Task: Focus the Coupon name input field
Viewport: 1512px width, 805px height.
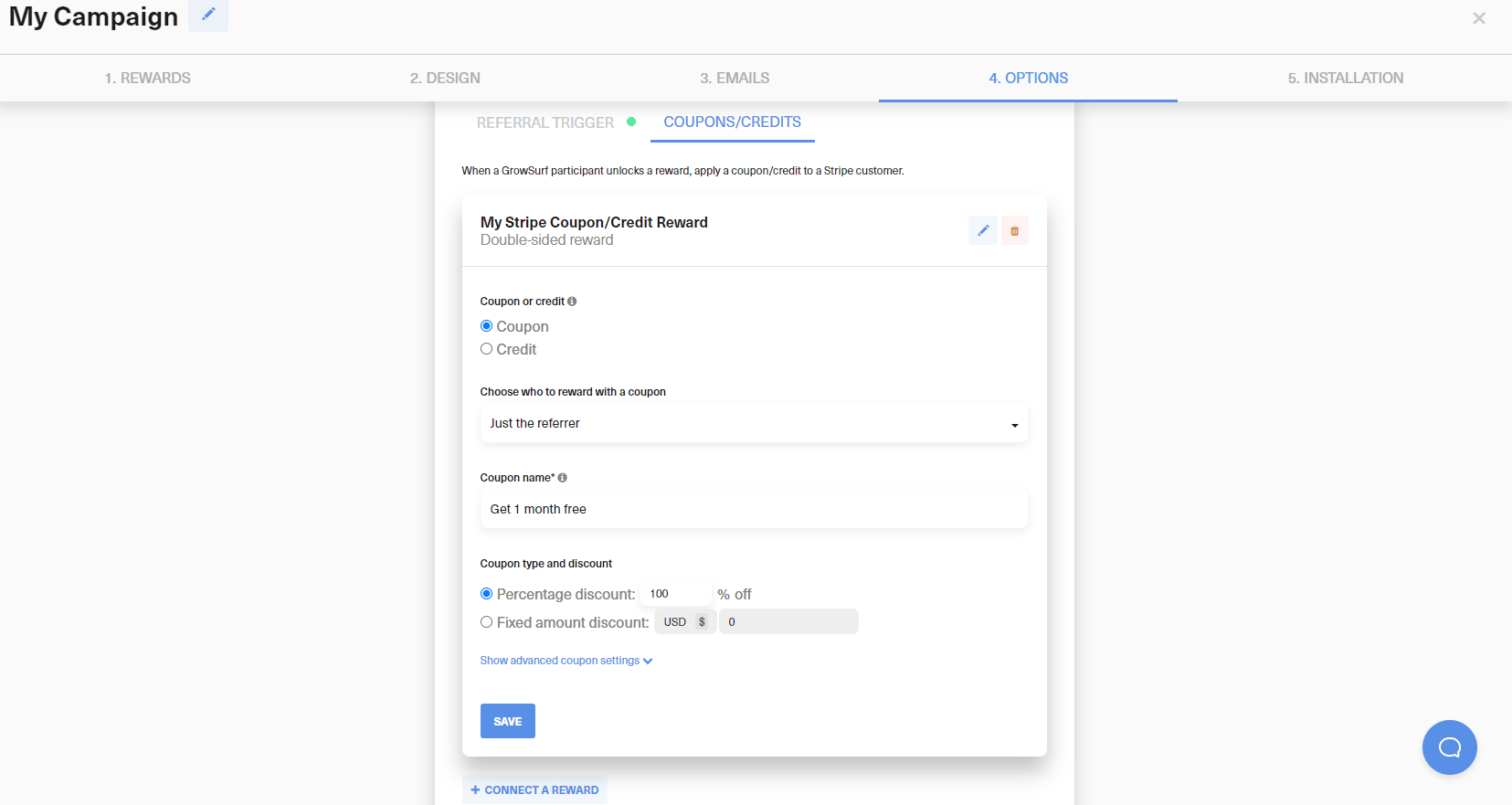Action: click(754, 510)
